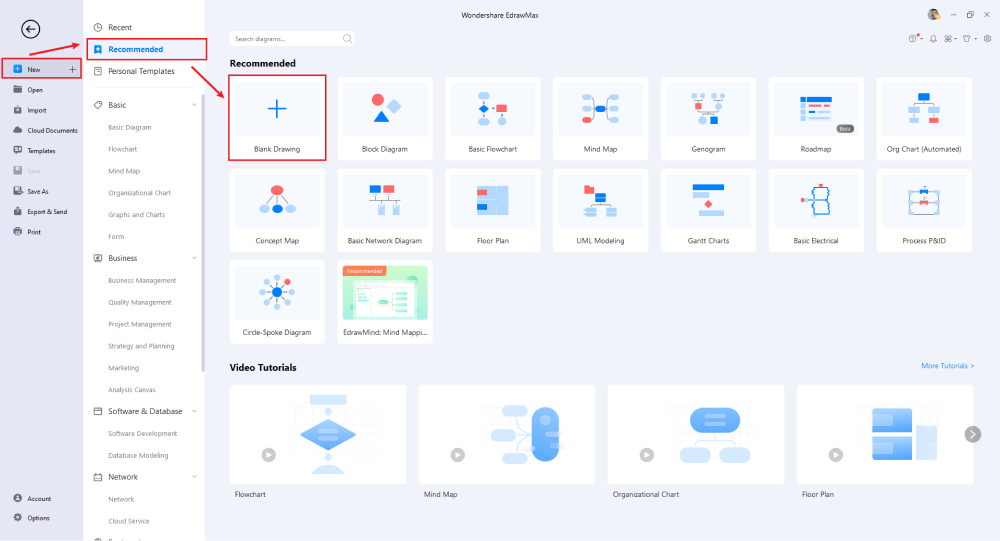Viewport: 1000px width, 541px height.
Task: Click the back arrow circle icon
Action: 30,29
